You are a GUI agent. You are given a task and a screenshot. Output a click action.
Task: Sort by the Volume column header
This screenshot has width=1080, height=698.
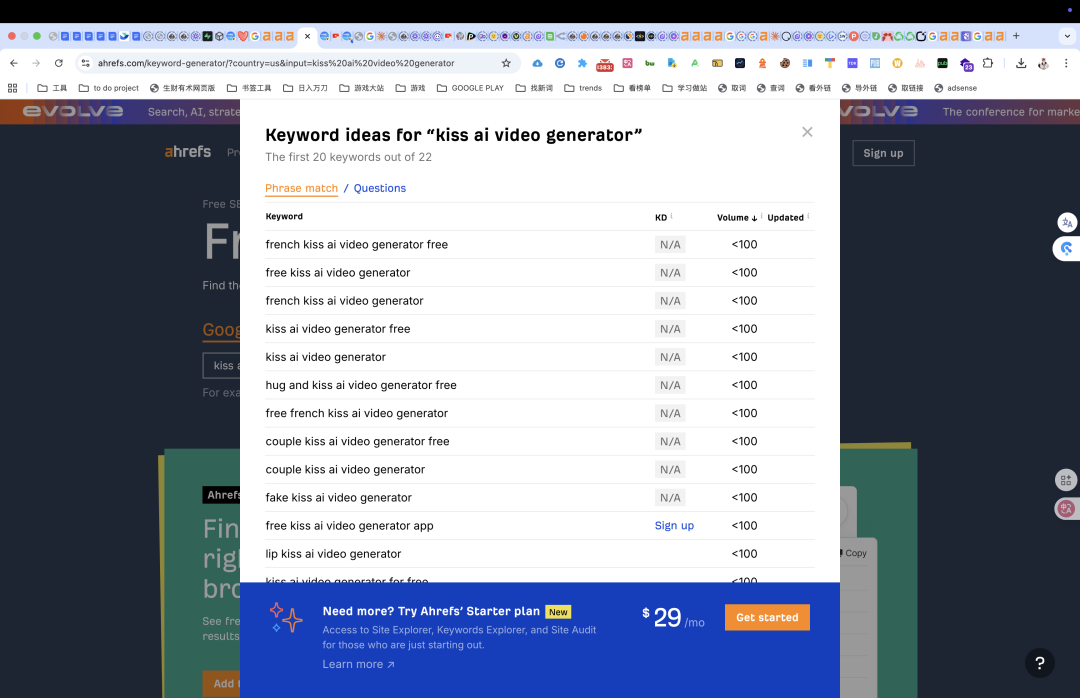click(737, 218)
